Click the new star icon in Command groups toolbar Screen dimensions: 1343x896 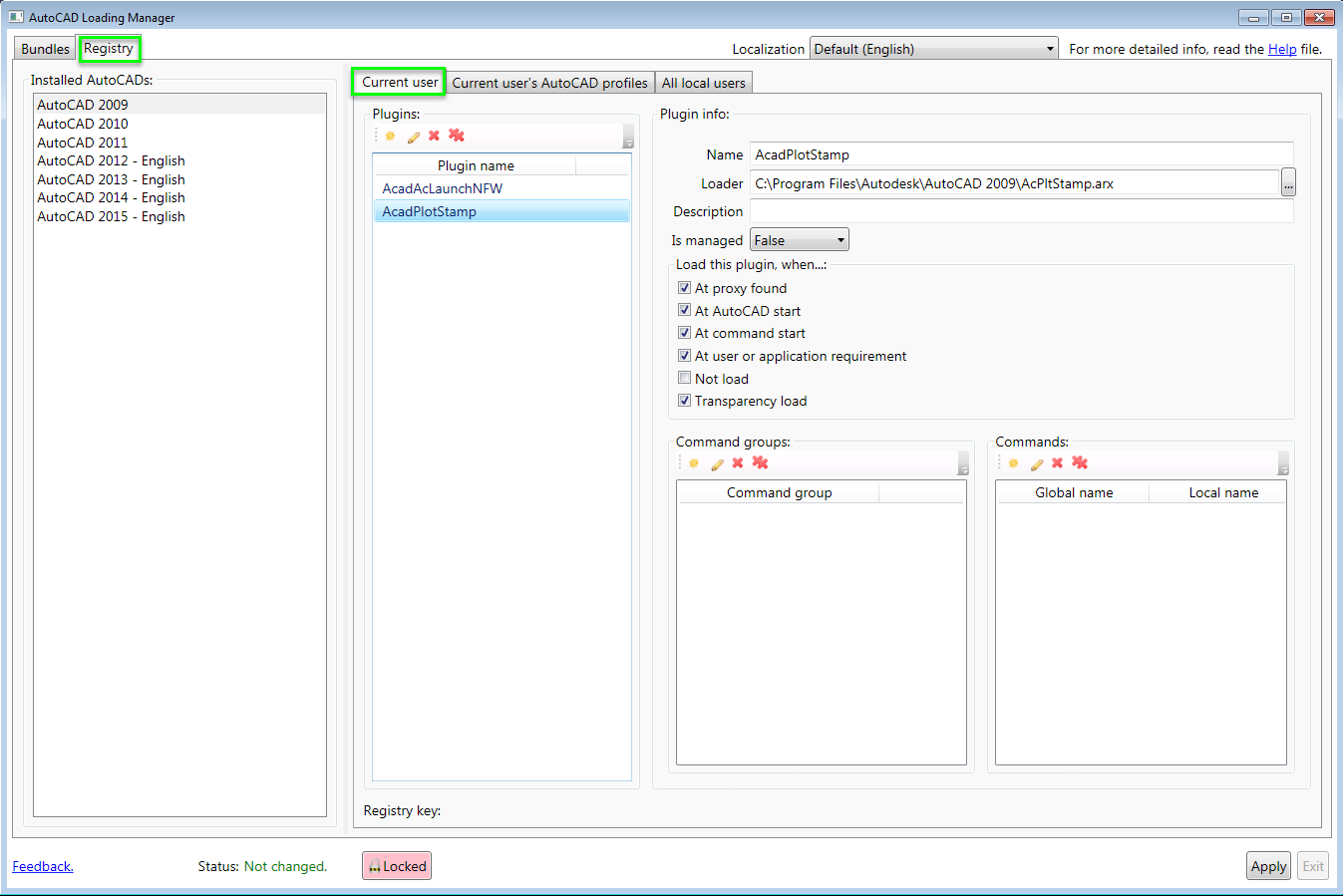(x=694, y=463)
